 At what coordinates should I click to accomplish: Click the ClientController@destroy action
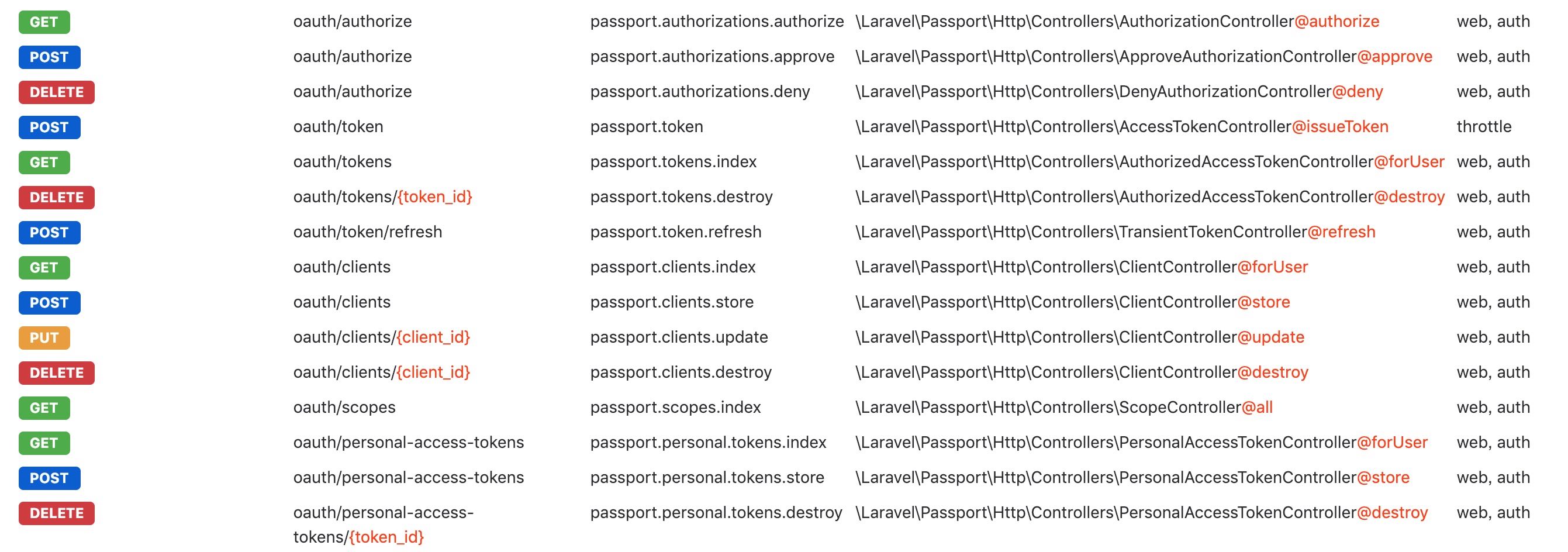pyautogui.click(x=1214, y=372)
